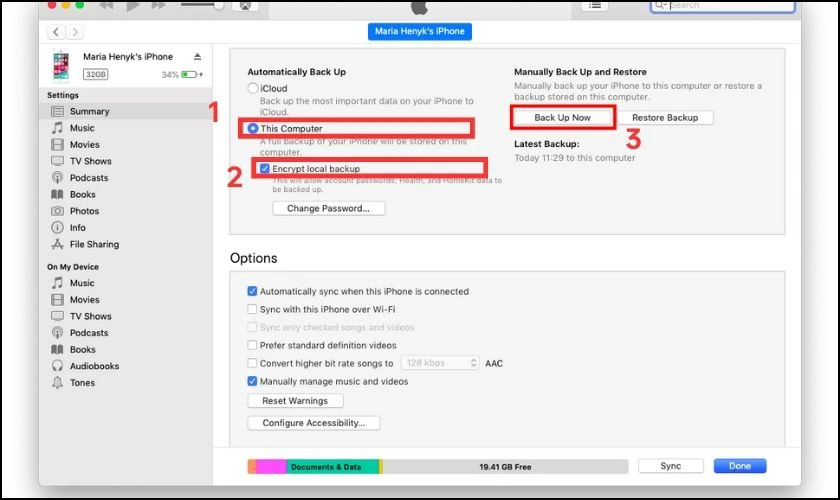Screen dimensions: 840x500
Task: Enable Sync with this iPhone over Wi-Fi
Action: point(253,309)
